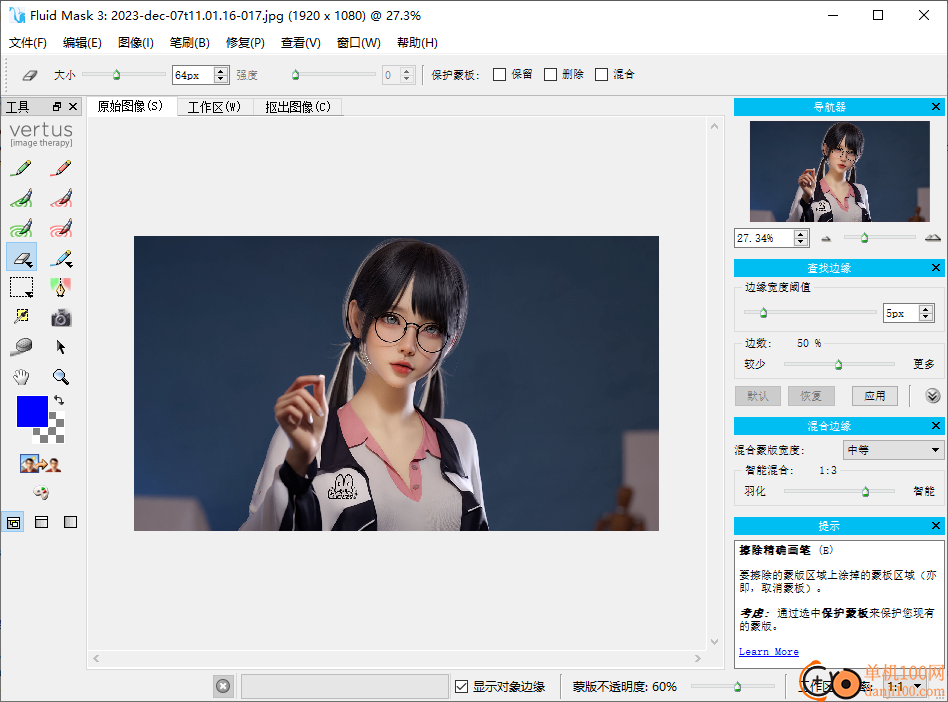Select the green Keep exact brush tool
This screenshot has height=702, width=948.
click(21, 168)
